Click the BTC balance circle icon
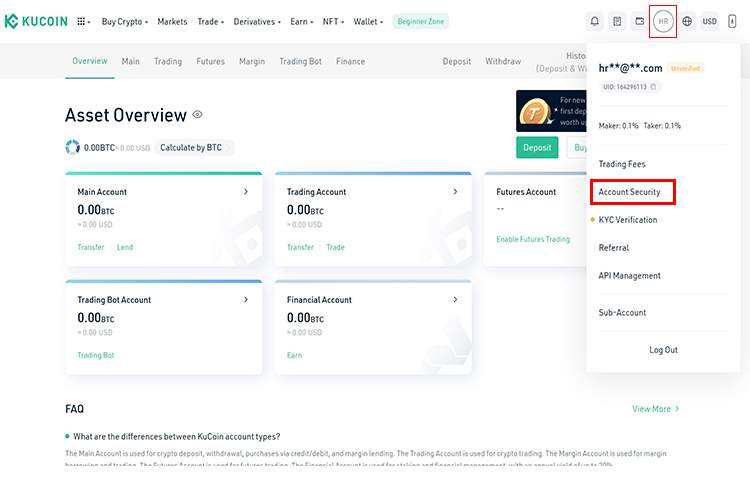This screenshot has width=750, height=500. [x=72, y=147]
